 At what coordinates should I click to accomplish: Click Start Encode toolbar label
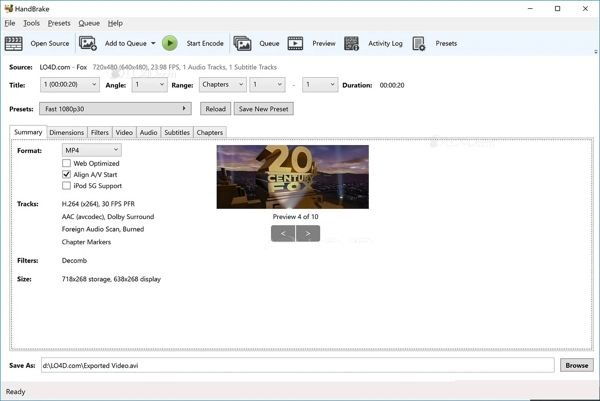[205, 44]
